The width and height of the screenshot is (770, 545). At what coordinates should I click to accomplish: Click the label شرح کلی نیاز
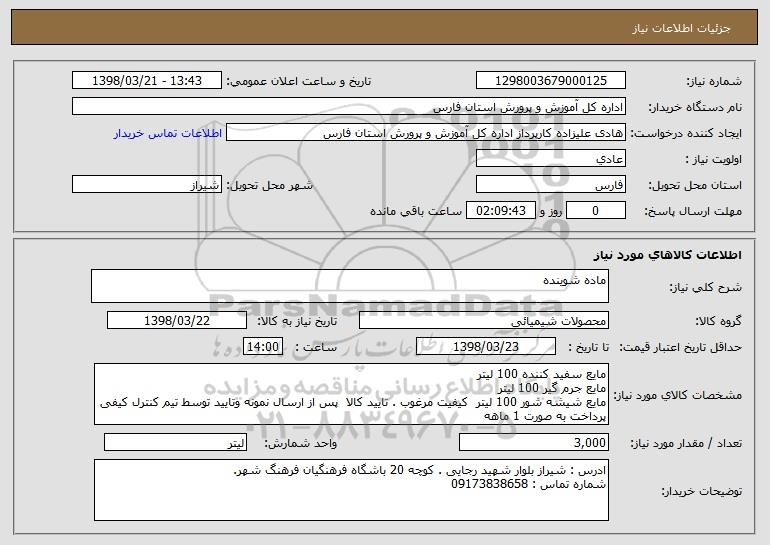pyautogui.click(x=706, y=287)
